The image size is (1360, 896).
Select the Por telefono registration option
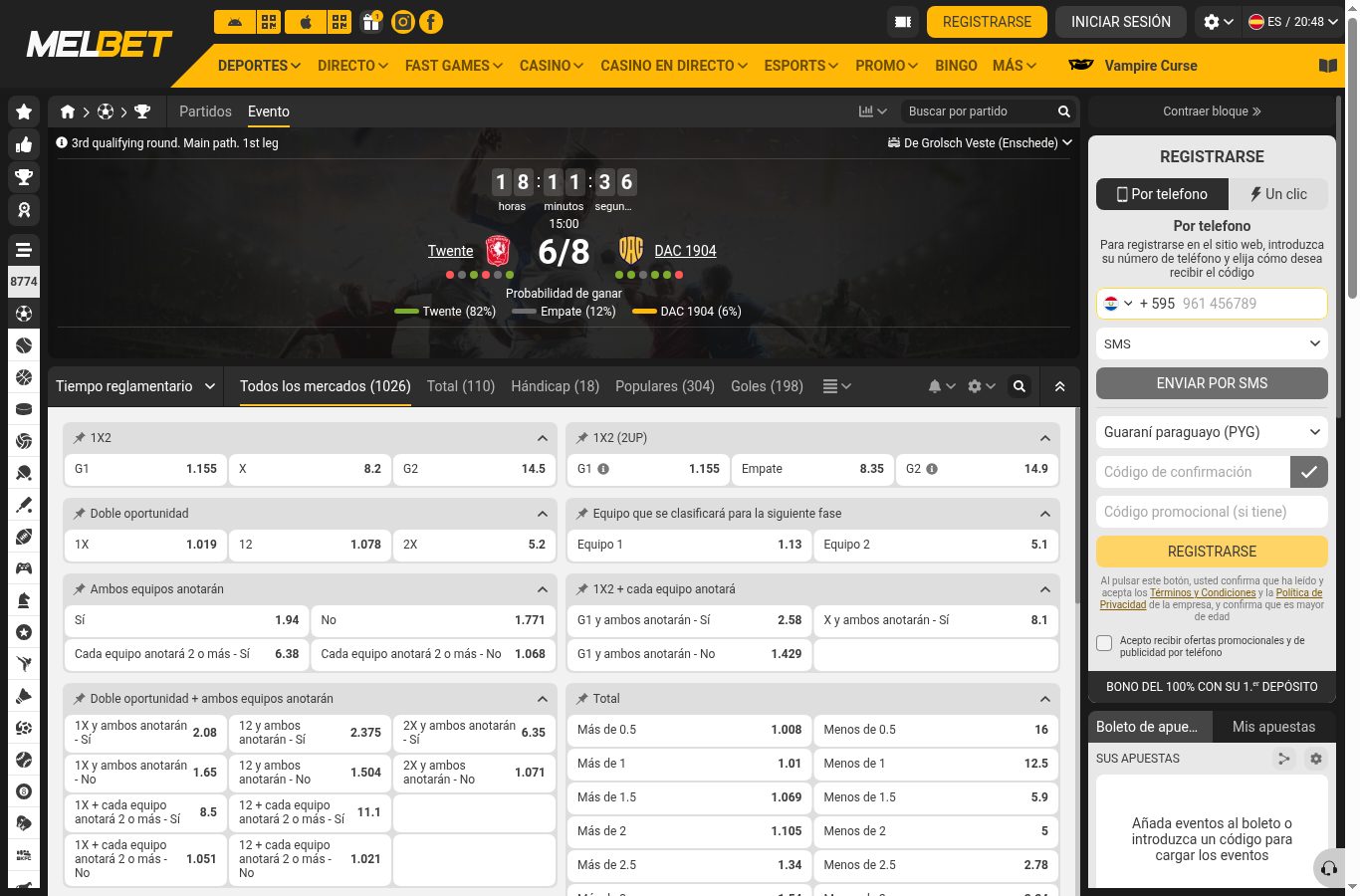pyautogui.click(x=1162, y=194)
